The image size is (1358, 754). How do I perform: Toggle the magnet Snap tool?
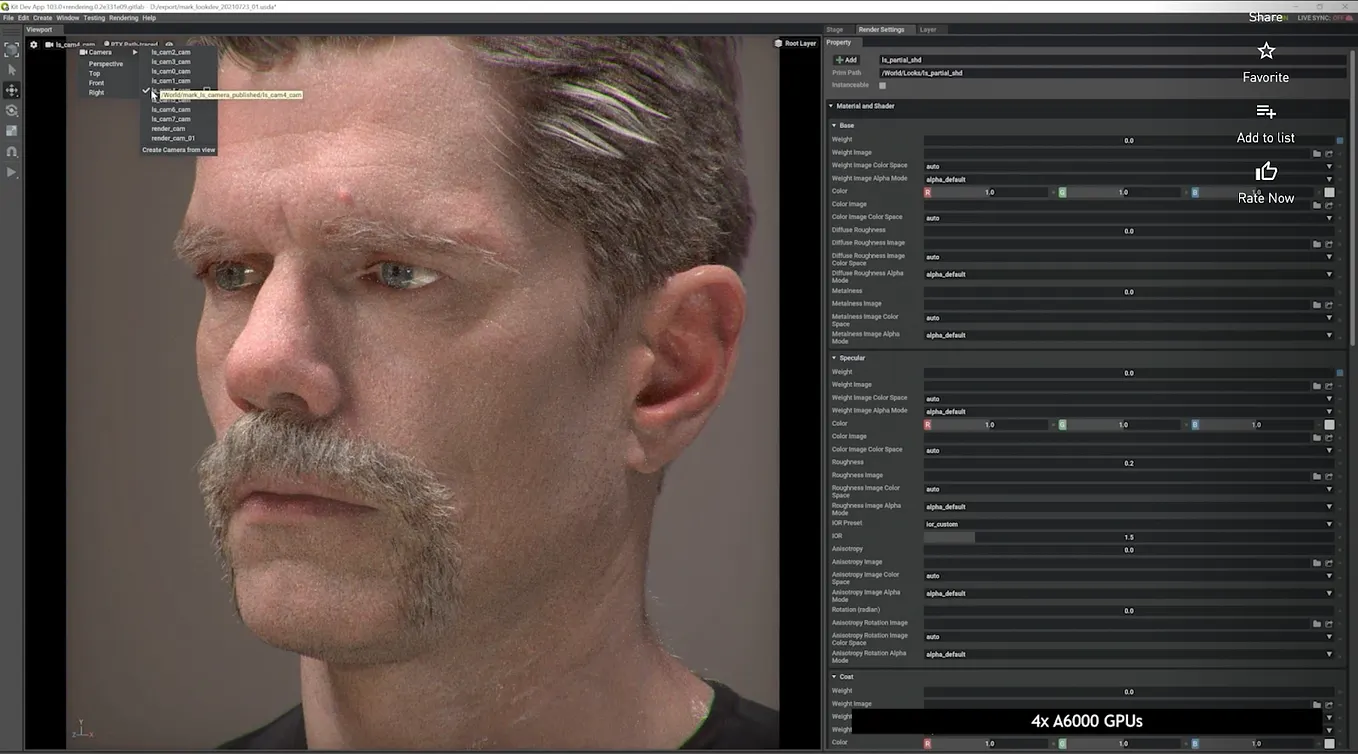pos(12,152)
